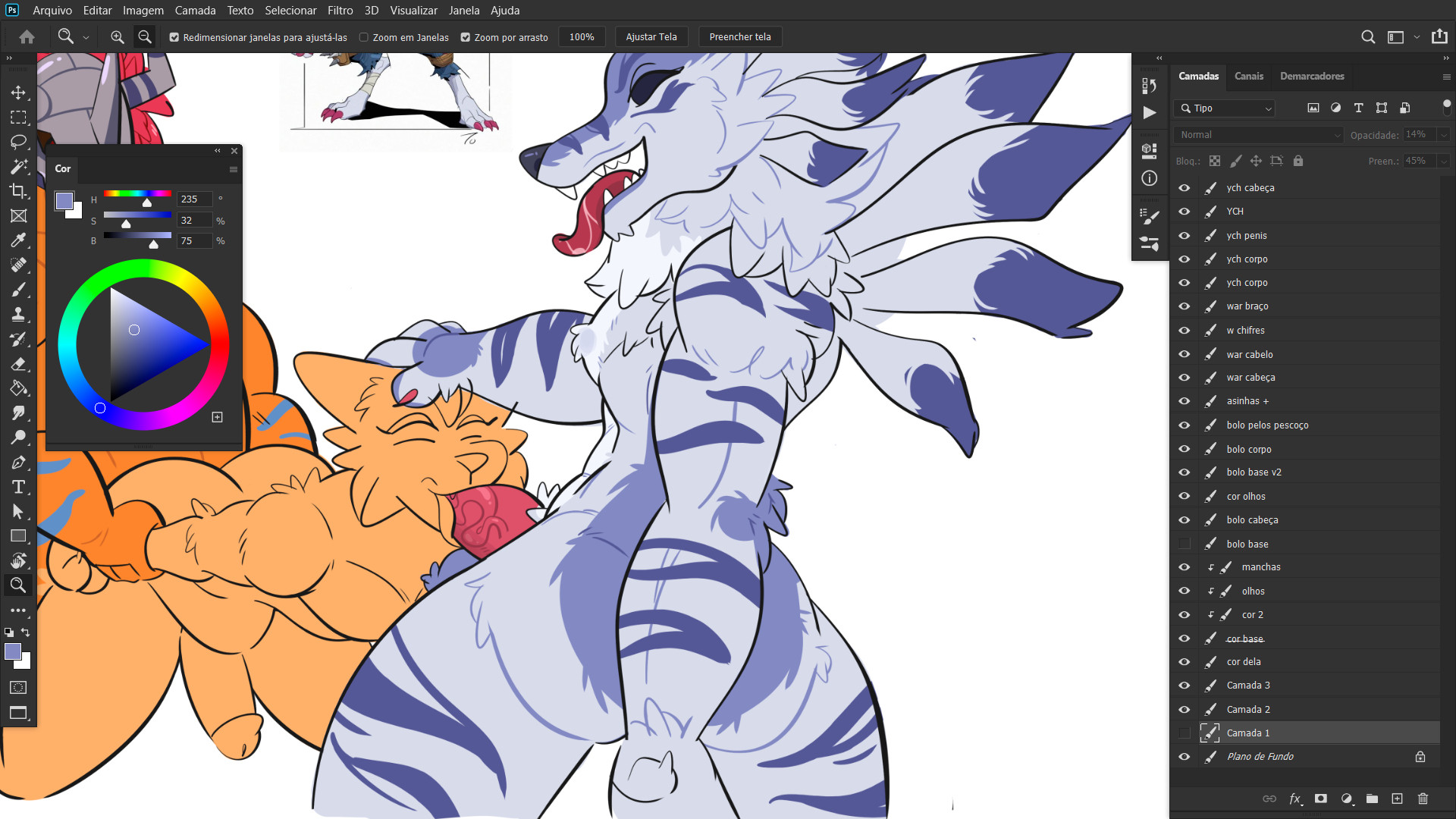
Task: Toggle the Zoom por arrasto checkbox
Action: click(x=466, y=37)
